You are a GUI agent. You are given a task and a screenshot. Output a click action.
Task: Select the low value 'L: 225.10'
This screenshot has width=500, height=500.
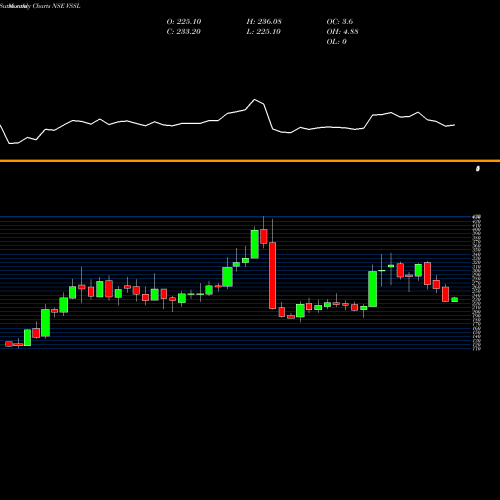tap(264, 31)
